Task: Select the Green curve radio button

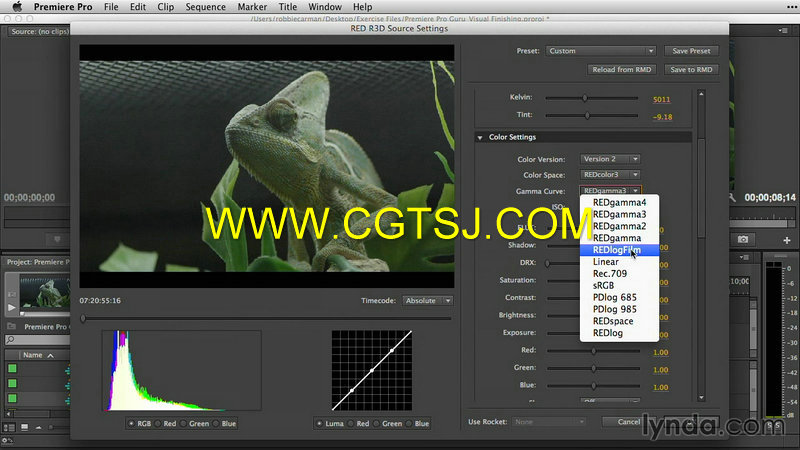Action: pyautogui.click(x=377, y=423)
